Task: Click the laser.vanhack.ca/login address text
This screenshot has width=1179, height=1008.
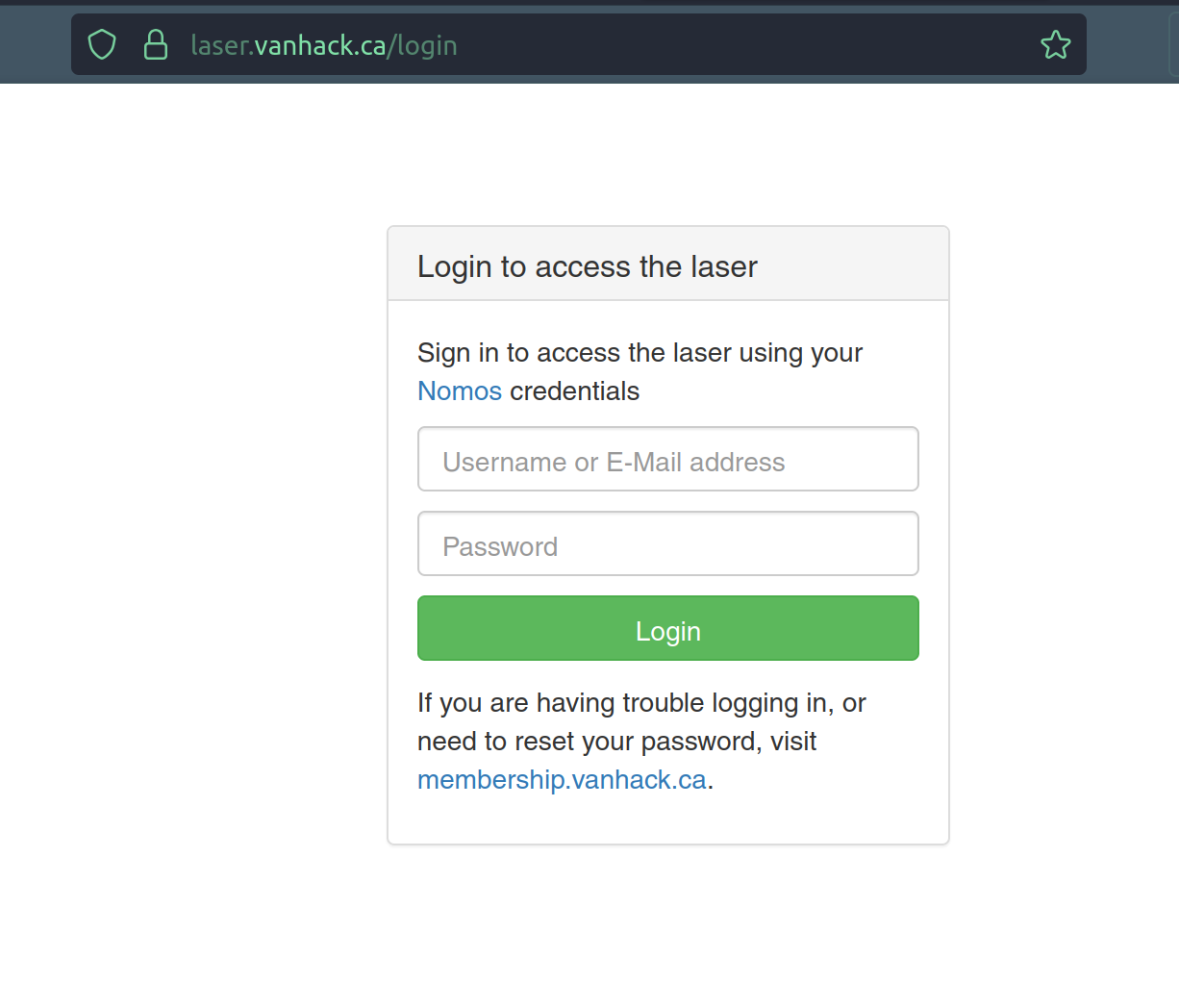Action: click(323, 45)
